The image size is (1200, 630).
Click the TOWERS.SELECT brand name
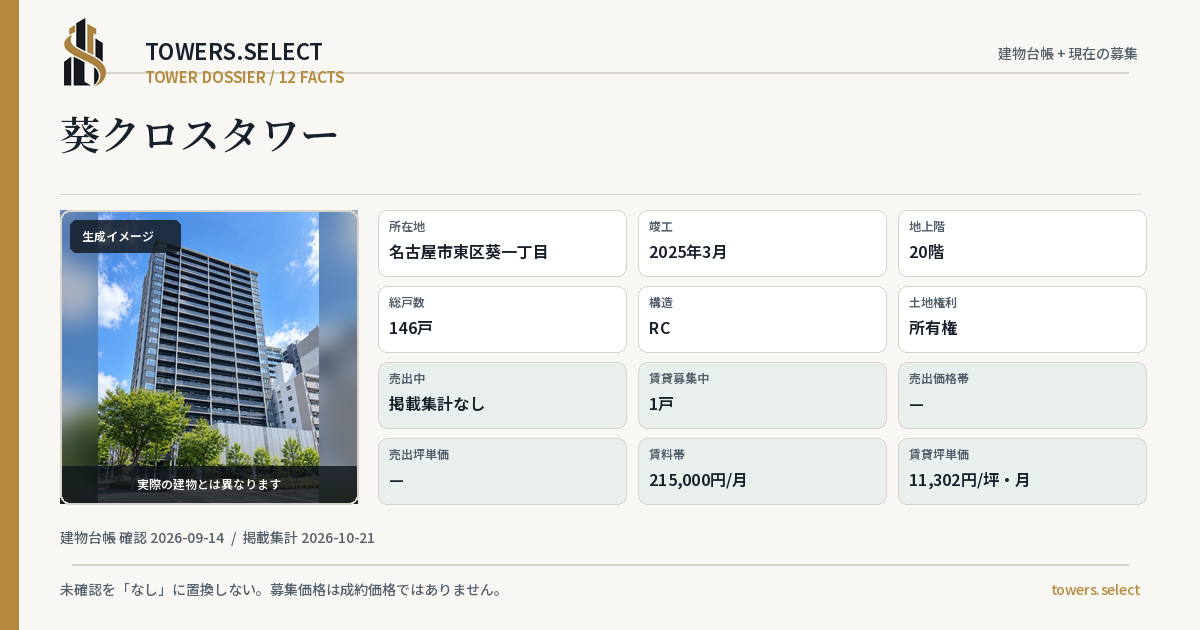[x=234, y=52]
